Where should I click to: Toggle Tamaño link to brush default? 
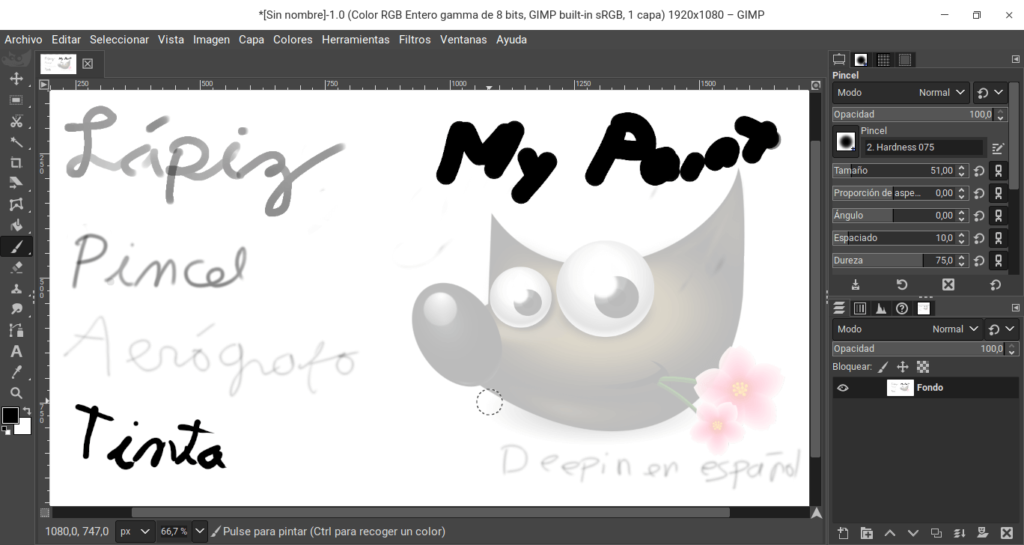click(998, 171)
